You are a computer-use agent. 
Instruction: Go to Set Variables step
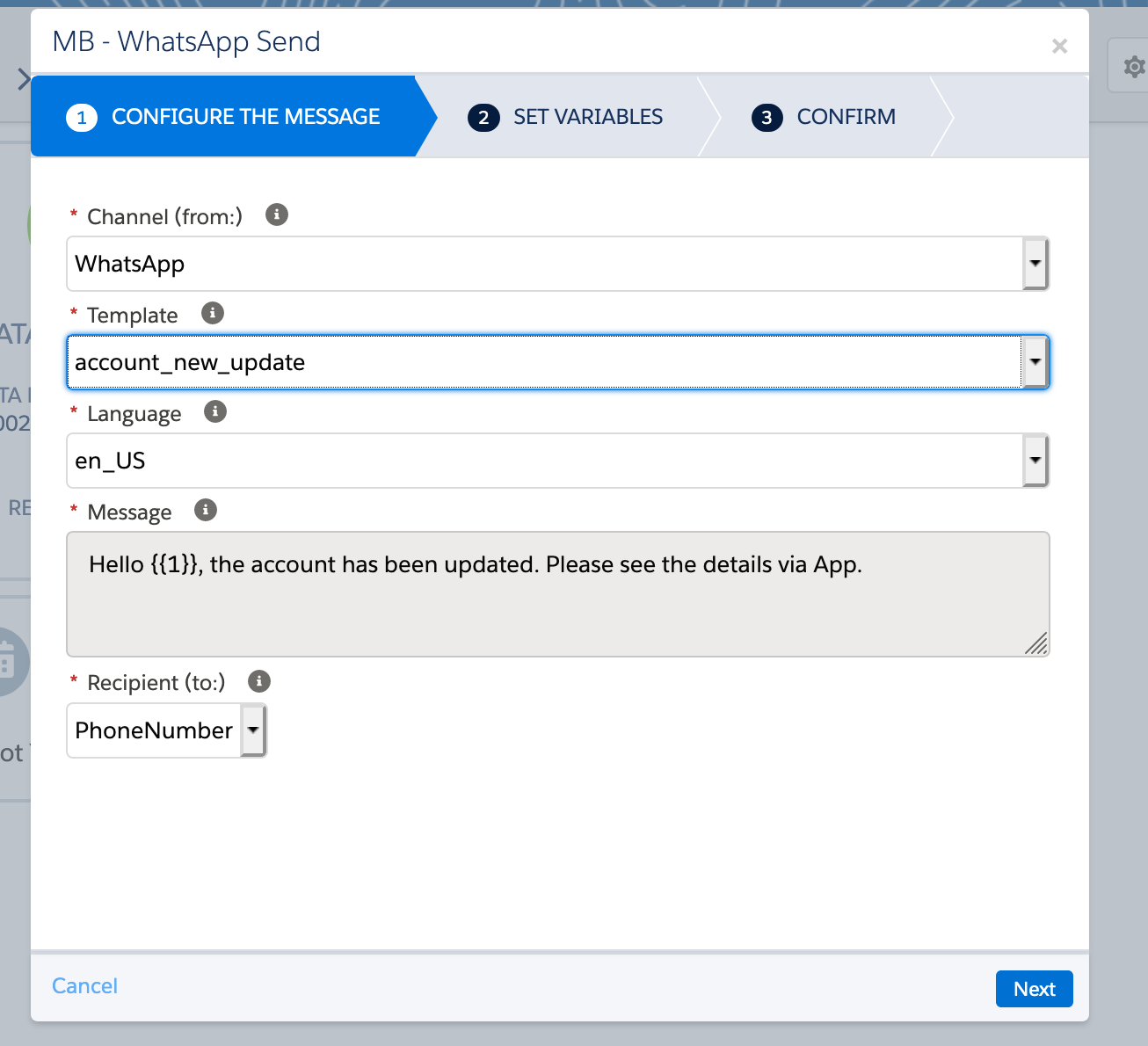tap(587, 117)
